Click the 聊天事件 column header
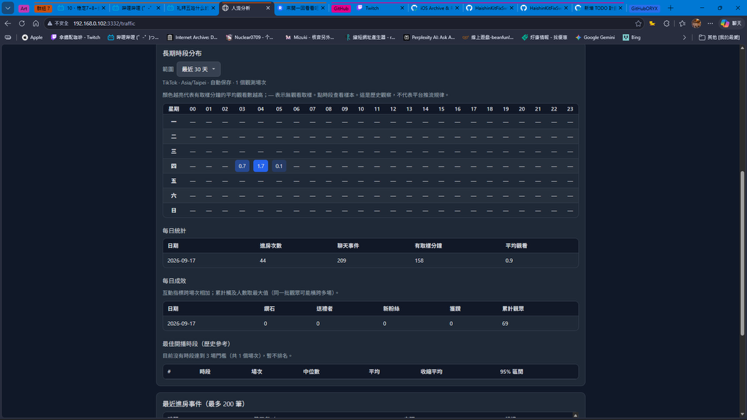This screenshot has width=747, height=420. [x=348, y=246]
